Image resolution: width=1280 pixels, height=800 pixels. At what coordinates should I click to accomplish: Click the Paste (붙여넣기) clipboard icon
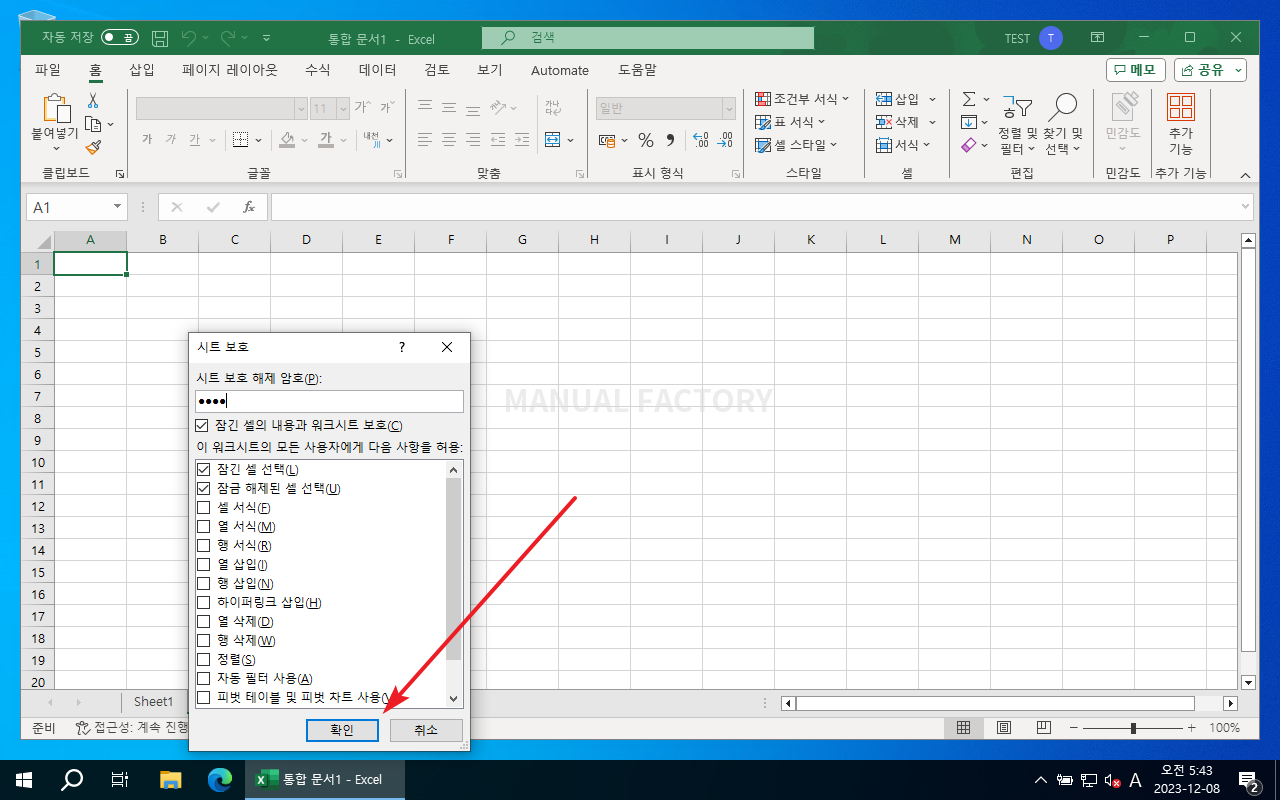[x=57, y=109]
